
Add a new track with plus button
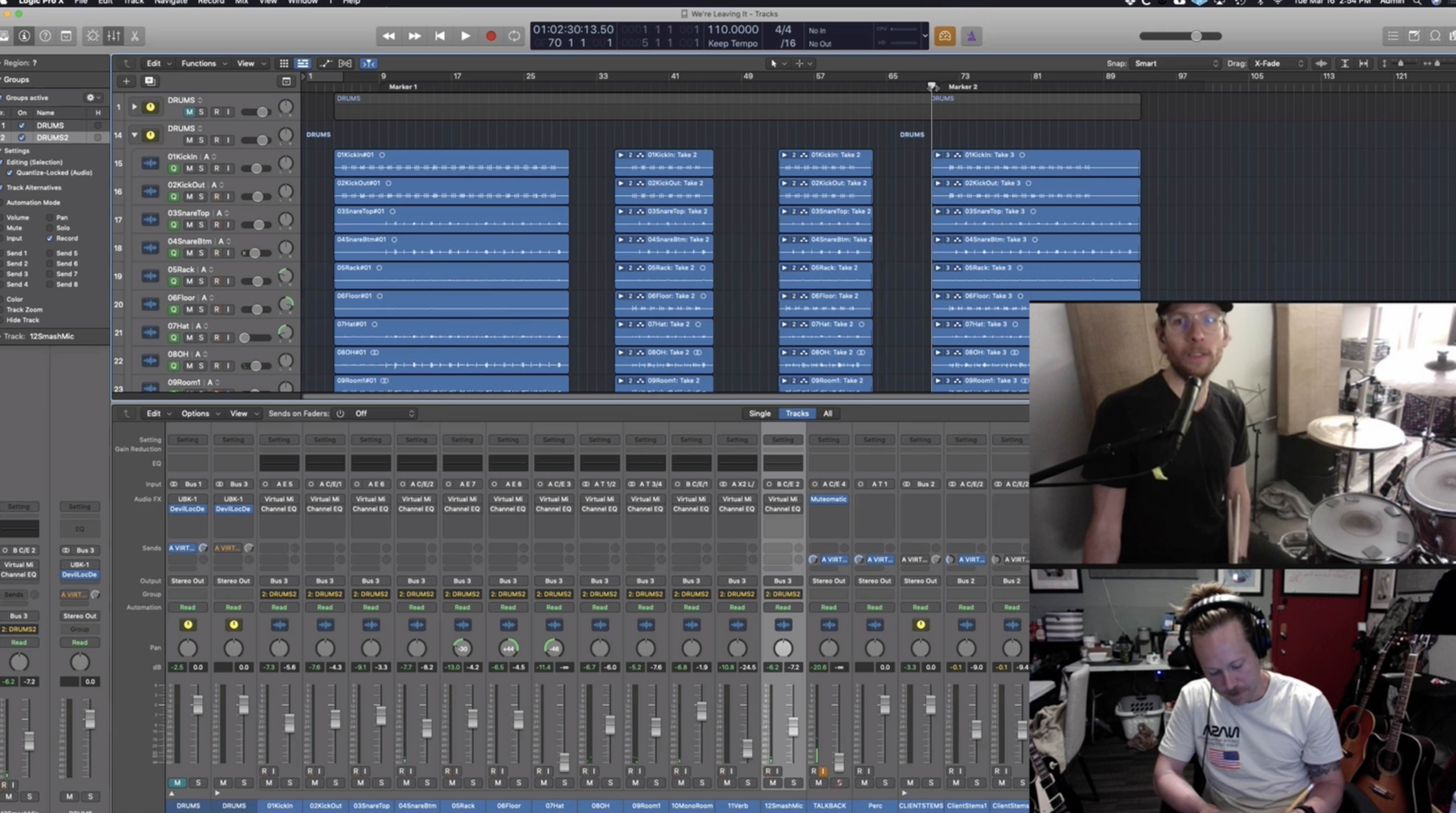pos(127,81)
